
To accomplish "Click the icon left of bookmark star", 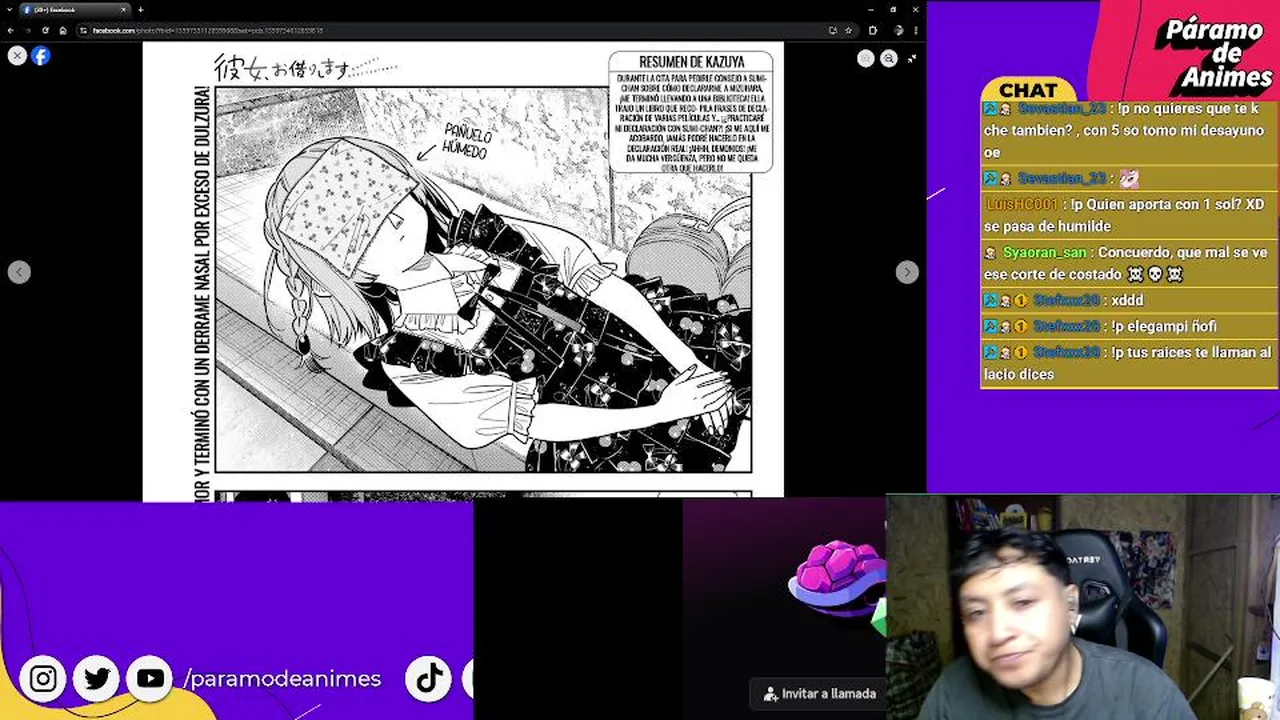I will (x=833, y=30).
